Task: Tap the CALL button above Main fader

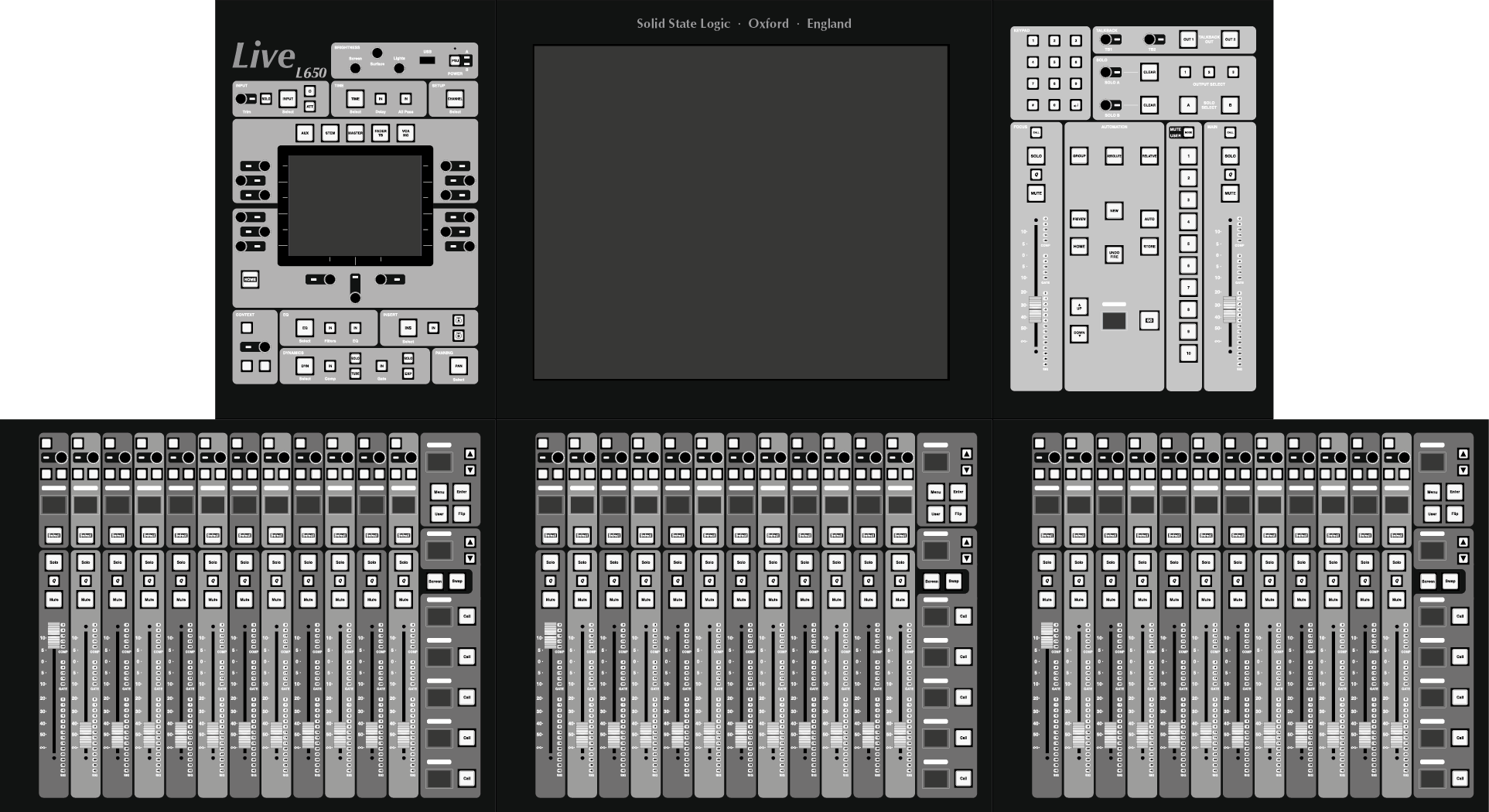Action: [1231, 133]
